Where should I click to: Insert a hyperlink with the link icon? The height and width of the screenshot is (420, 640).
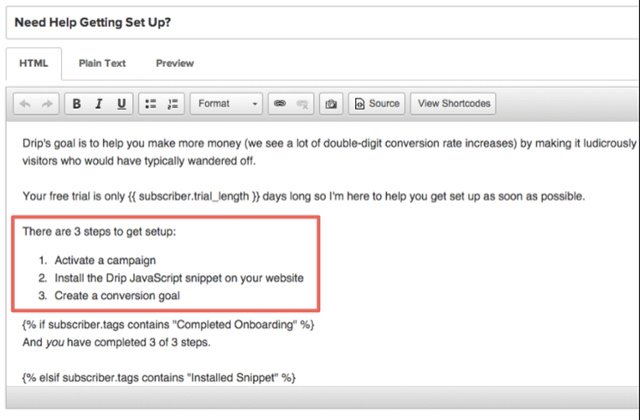(x=280, y=104)
